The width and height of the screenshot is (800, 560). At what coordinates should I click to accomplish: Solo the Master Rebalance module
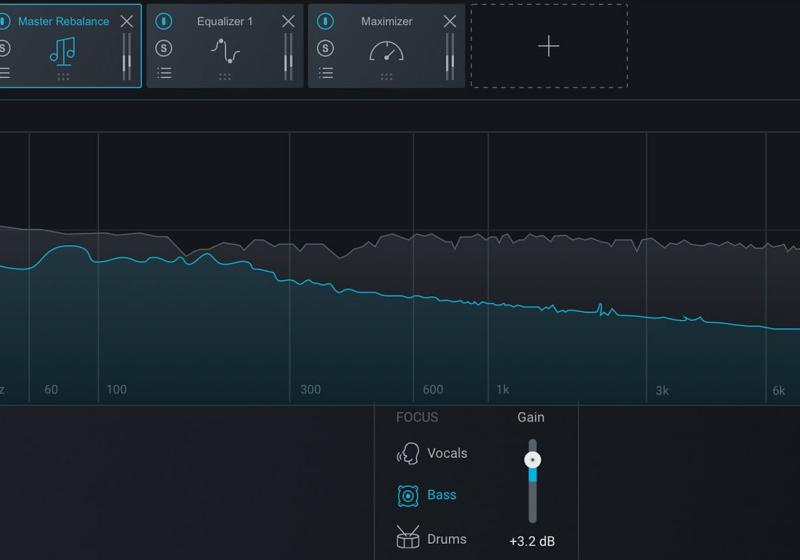click(x=4, y=48)
